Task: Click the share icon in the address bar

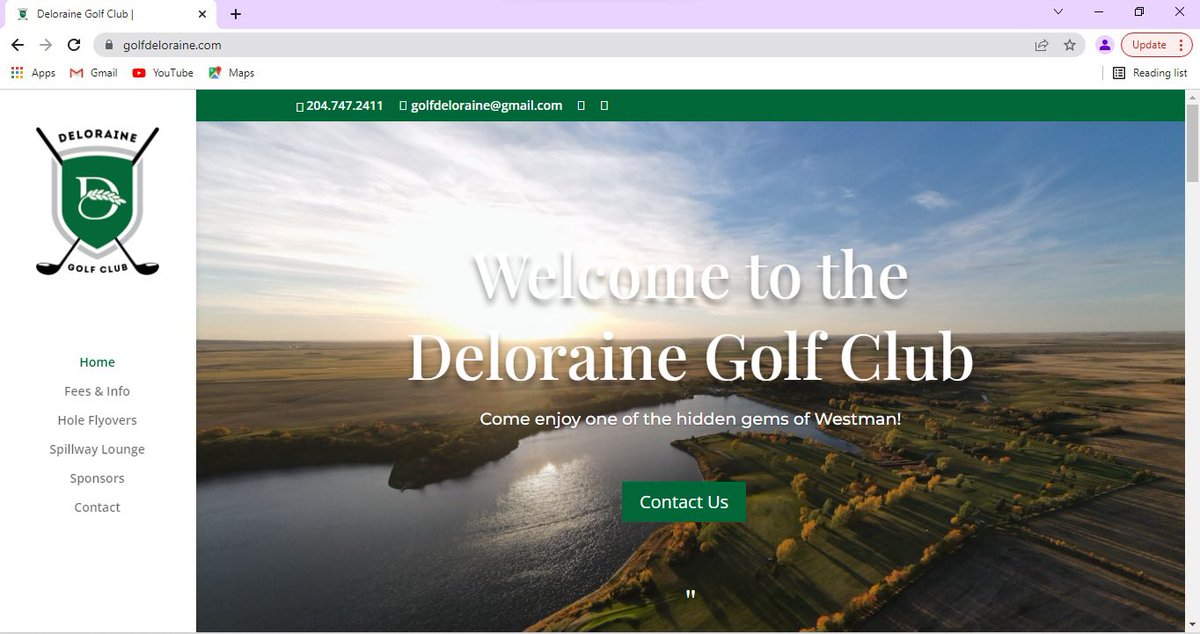Action: click(1041, 44)
